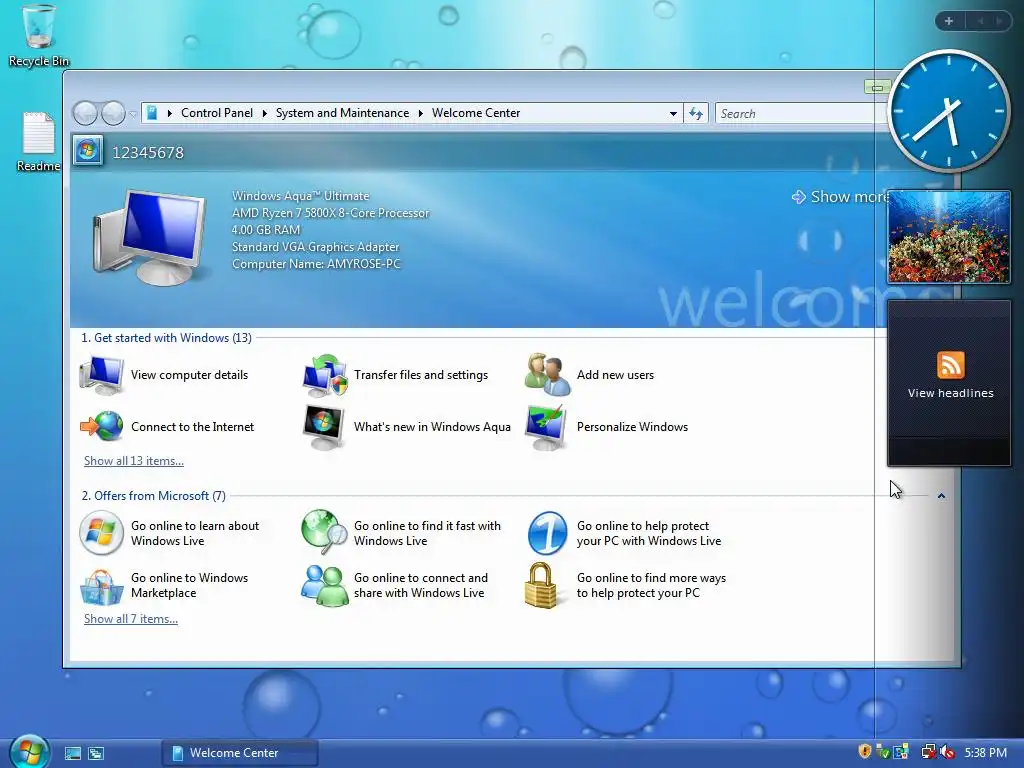Click the Show all 13 items link
This screenshot has height=768, width=1024.
134,461
